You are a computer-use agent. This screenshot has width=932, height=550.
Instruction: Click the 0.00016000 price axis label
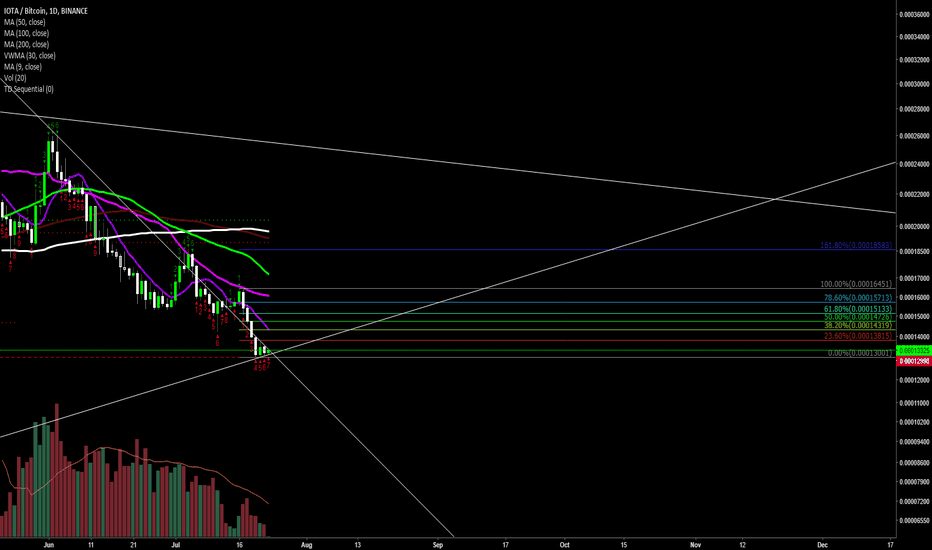pos(914,297)
